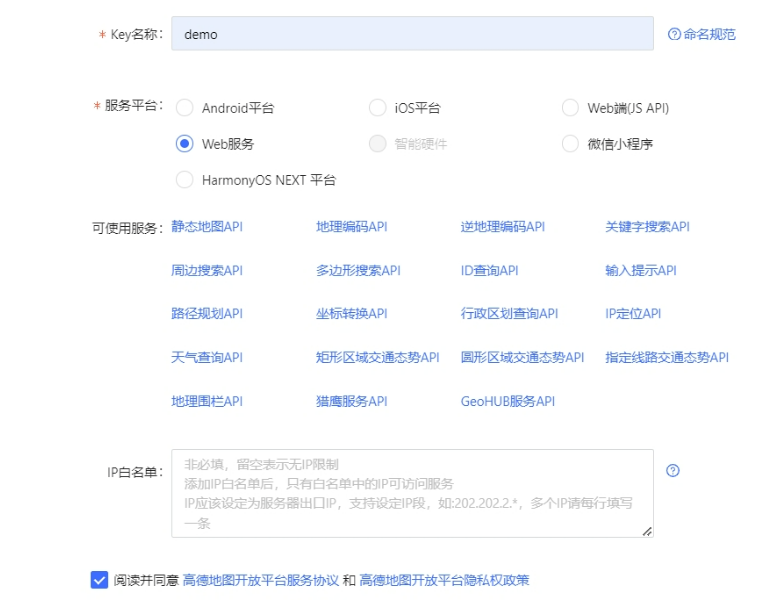The width and height of the screenshot is (760, 600).
Task: Open 高德地图开放平台隐私权政策 link
Action: pos(444,580)
